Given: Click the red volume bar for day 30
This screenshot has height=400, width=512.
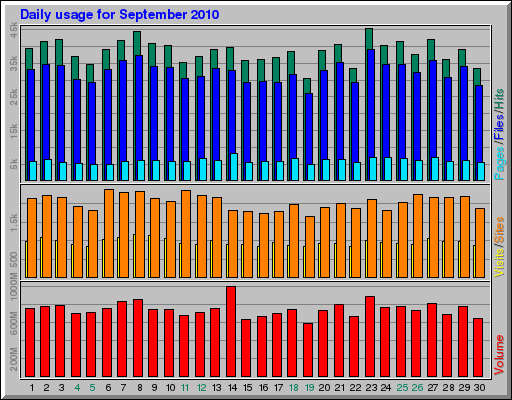Looking at the screenshot, I should pyautogui.click(x=478, y=348).
